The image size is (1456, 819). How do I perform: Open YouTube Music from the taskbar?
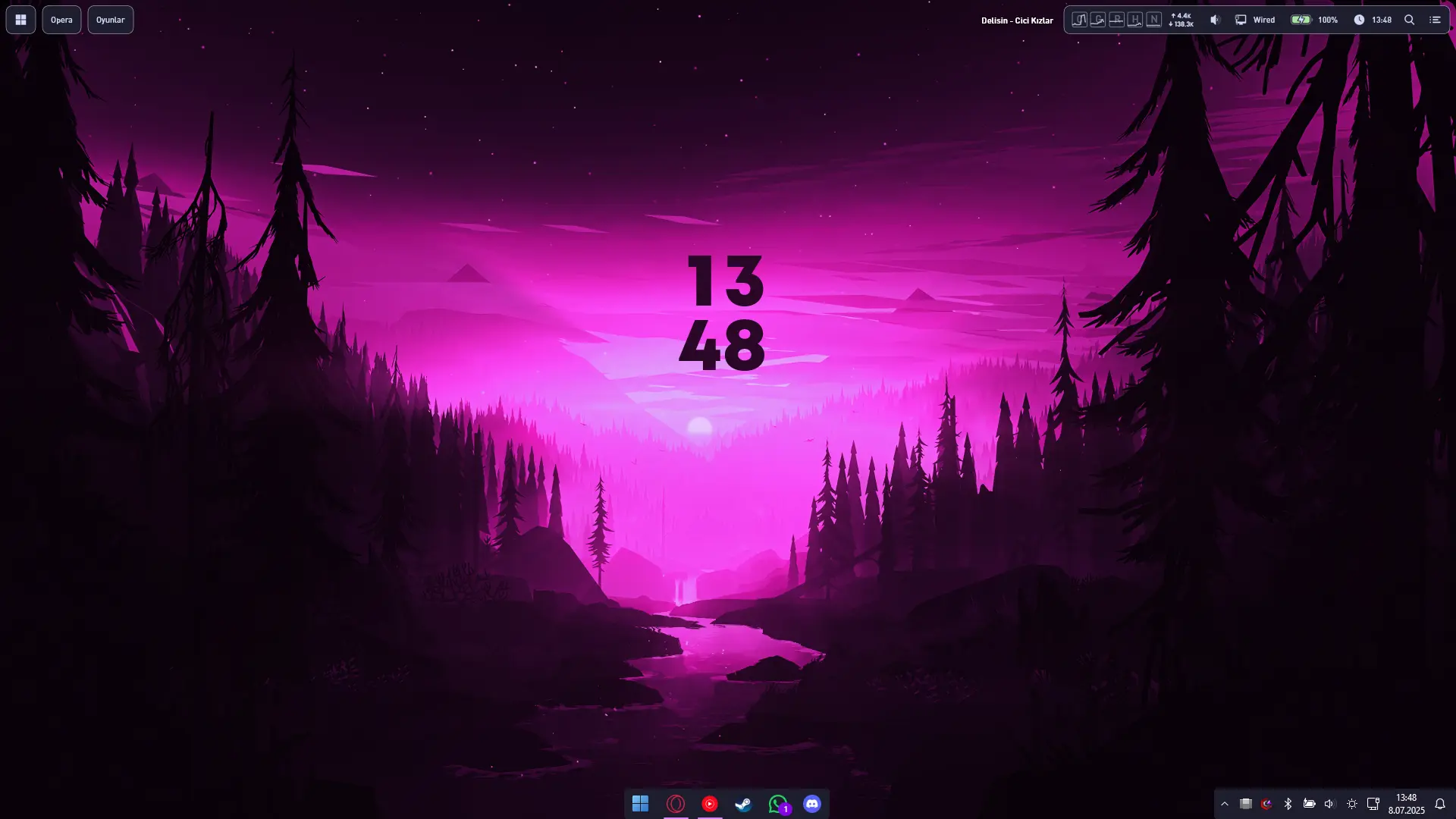(x=710, y=804)
